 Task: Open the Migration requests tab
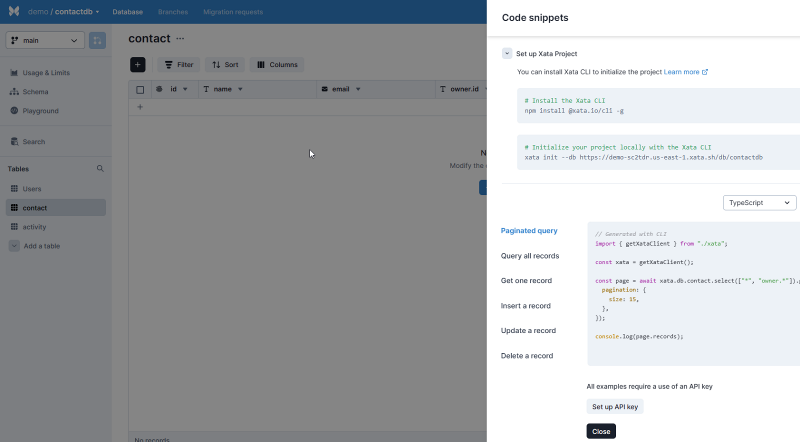233,12
